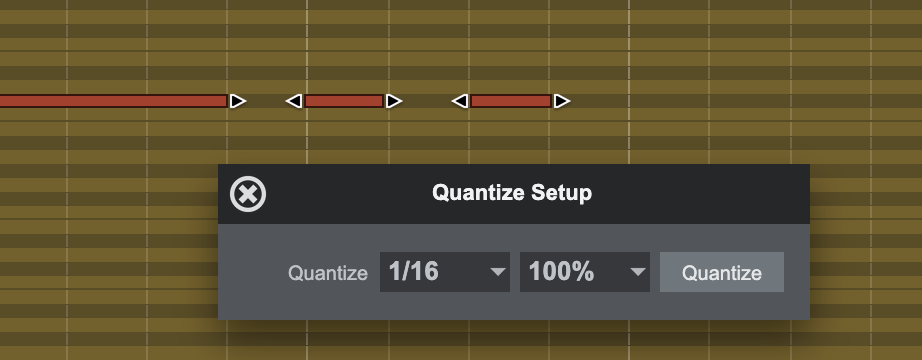
Task: Open the 1/16 quantize value dropdown
Action: [445, 272]
